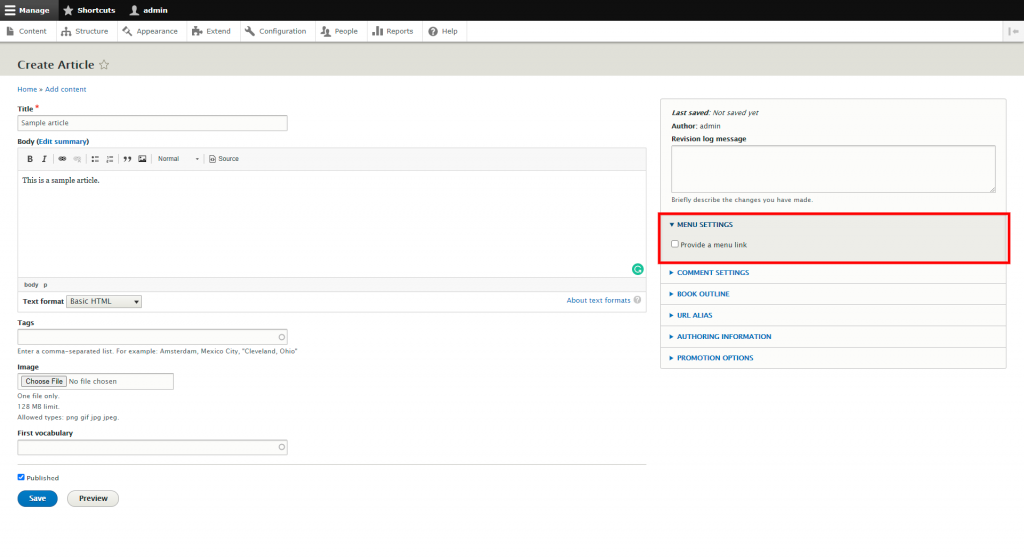
Task: Apply italic formatting in the editor toolbar
Action: (44, 159)
